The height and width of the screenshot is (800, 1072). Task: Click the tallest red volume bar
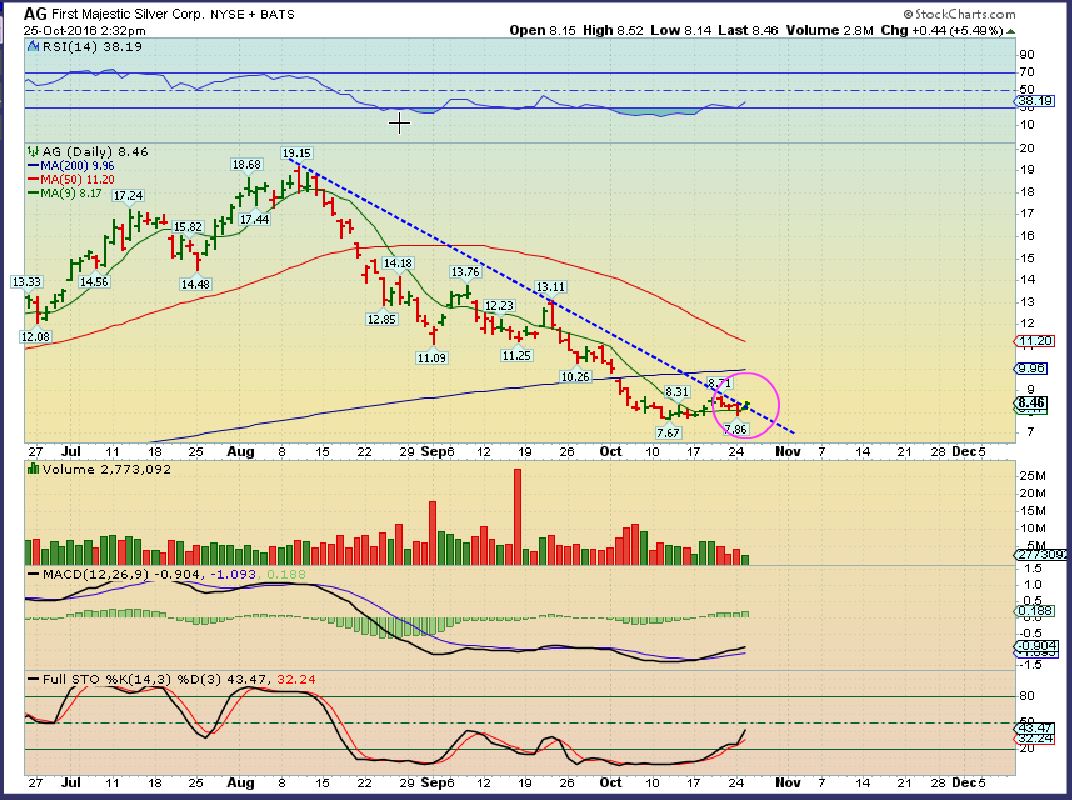pyautogui.click(x=518, y=516)
